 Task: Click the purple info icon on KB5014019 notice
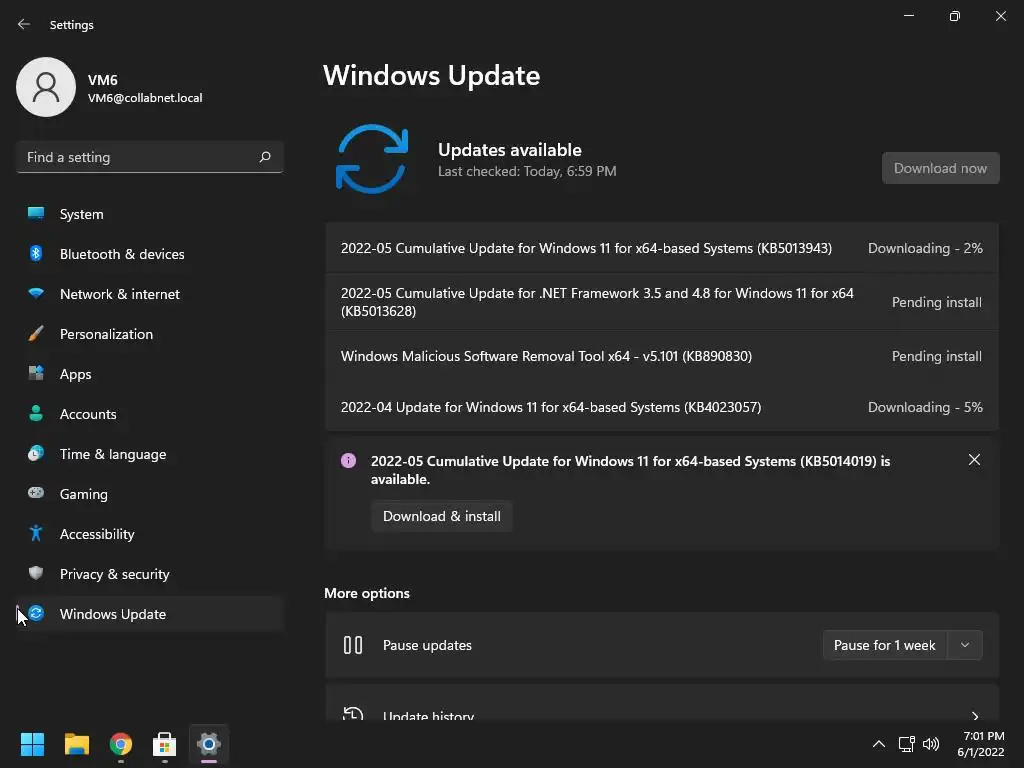[349, 461]
